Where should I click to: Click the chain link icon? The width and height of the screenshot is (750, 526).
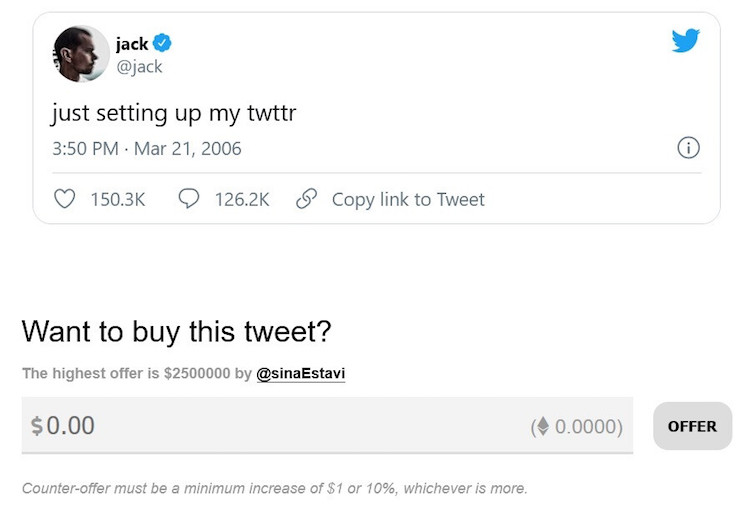pos(307,199)
